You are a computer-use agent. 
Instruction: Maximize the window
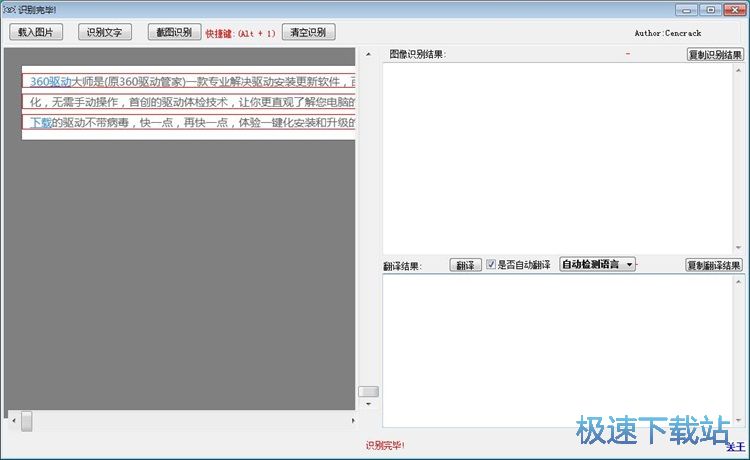(x=710, y=10)
